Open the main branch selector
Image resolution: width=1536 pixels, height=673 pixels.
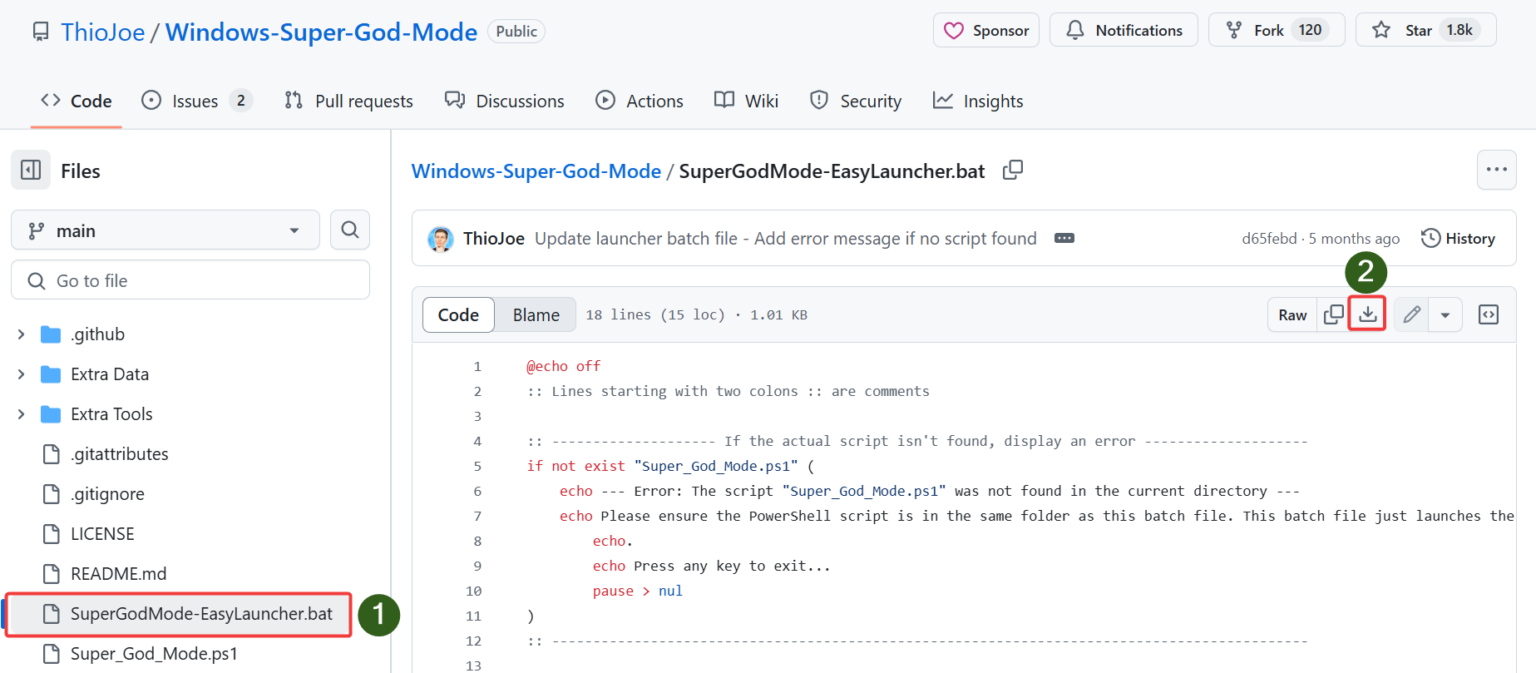click(x=164, y=229)
